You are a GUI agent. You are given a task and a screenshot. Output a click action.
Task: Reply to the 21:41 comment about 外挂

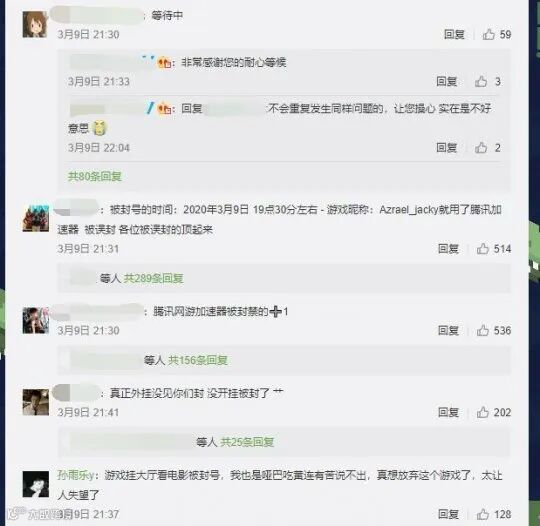[x=448, y=412]
